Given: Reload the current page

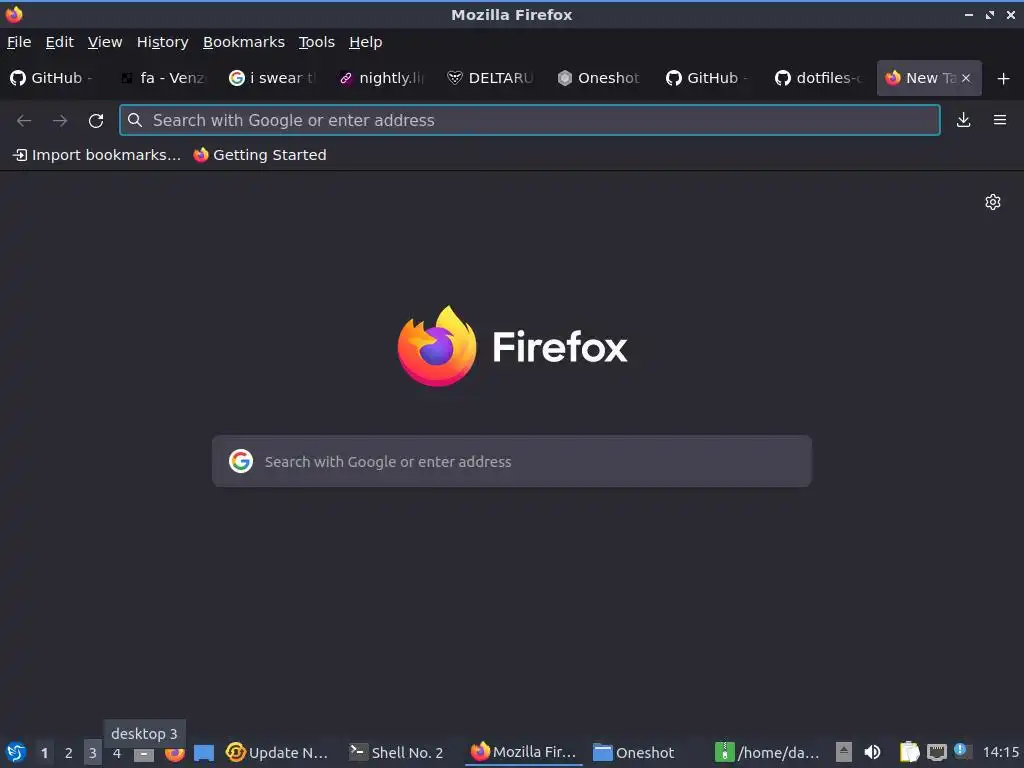Looking at the screenshot, I should coord(96,120).
